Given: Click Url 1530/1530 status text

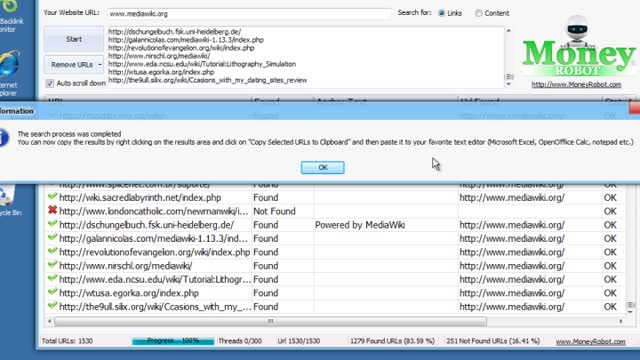Looking at the screenshot, I should (x=299, y=341).
